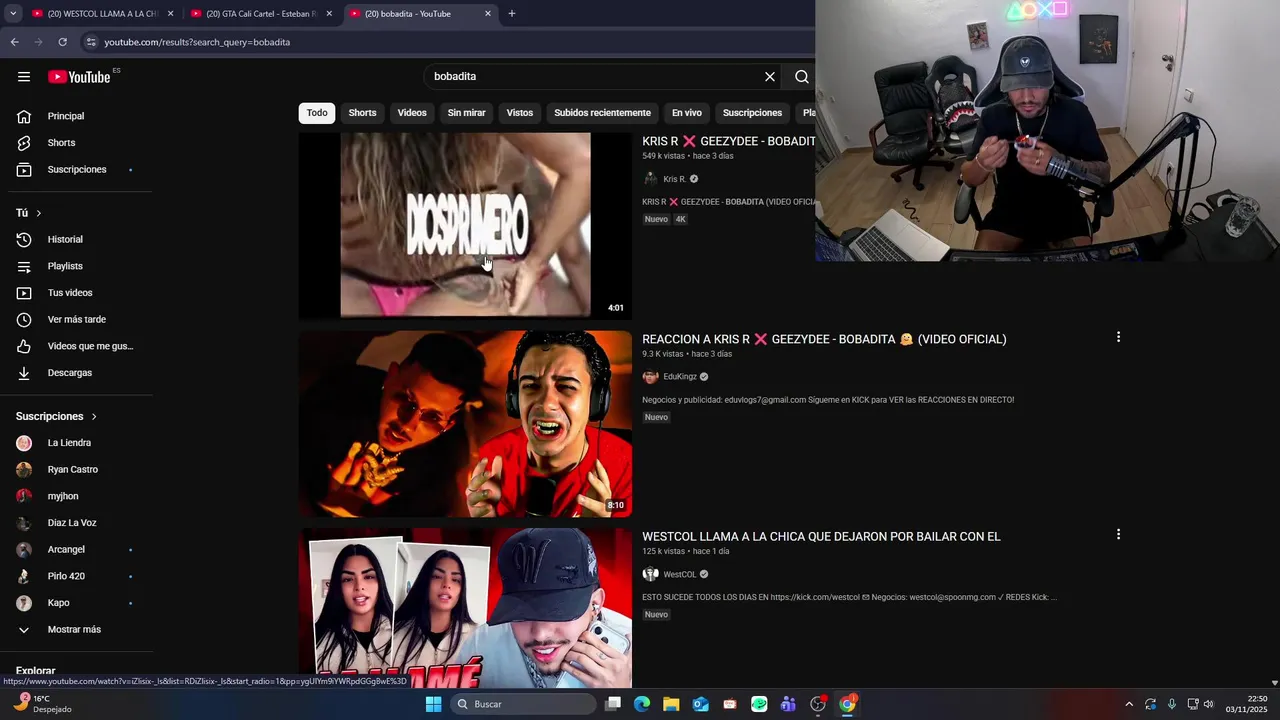Viewport: 1280px width, 720px height.
Task: Open the YouTube hamburger guide menu
Action: click(24, 77)
